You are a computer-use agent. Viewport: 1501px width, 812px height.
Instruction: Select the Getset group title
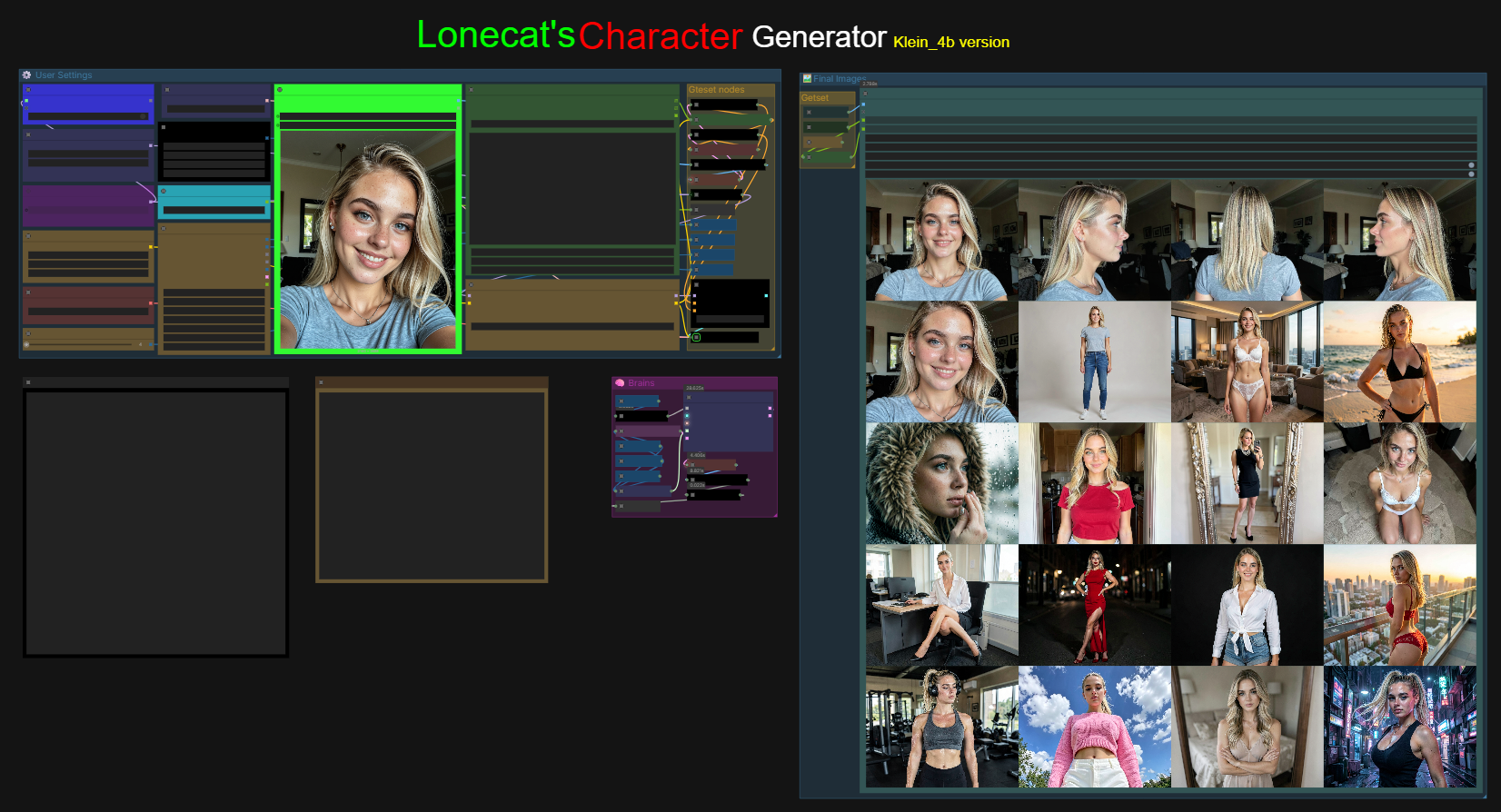point(815,98)
